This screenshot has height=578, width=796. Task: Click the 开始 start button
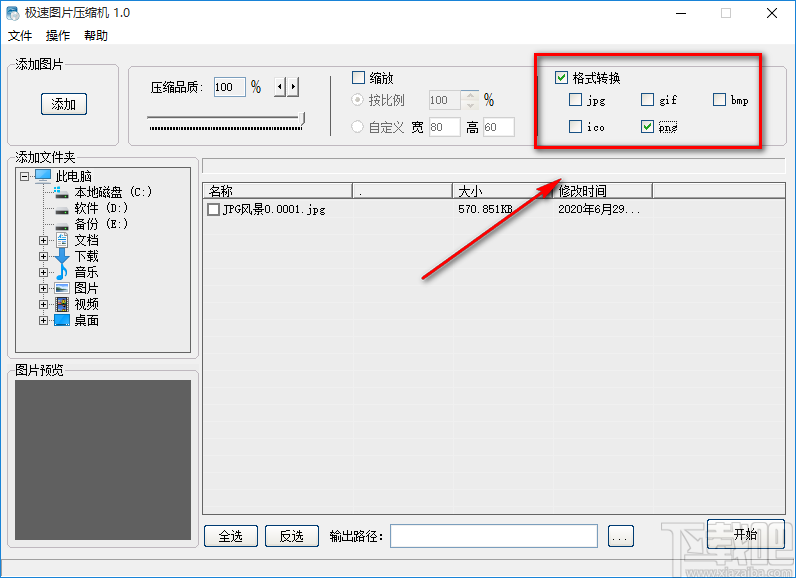tap(746, 534)
